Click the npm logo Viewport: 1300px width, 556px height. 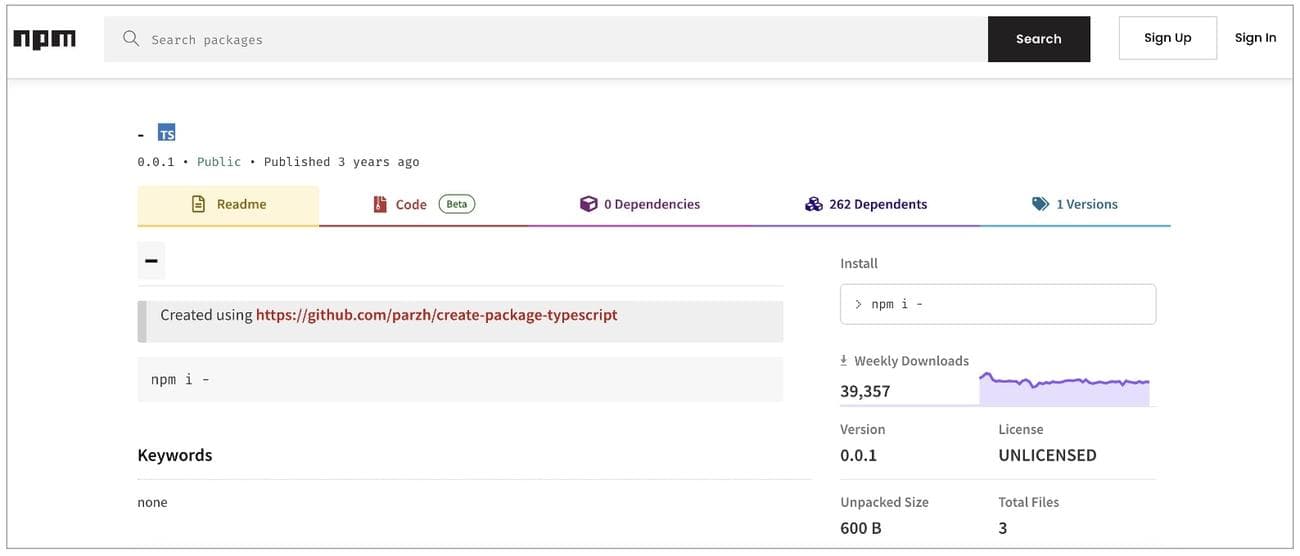click(44, 39)
